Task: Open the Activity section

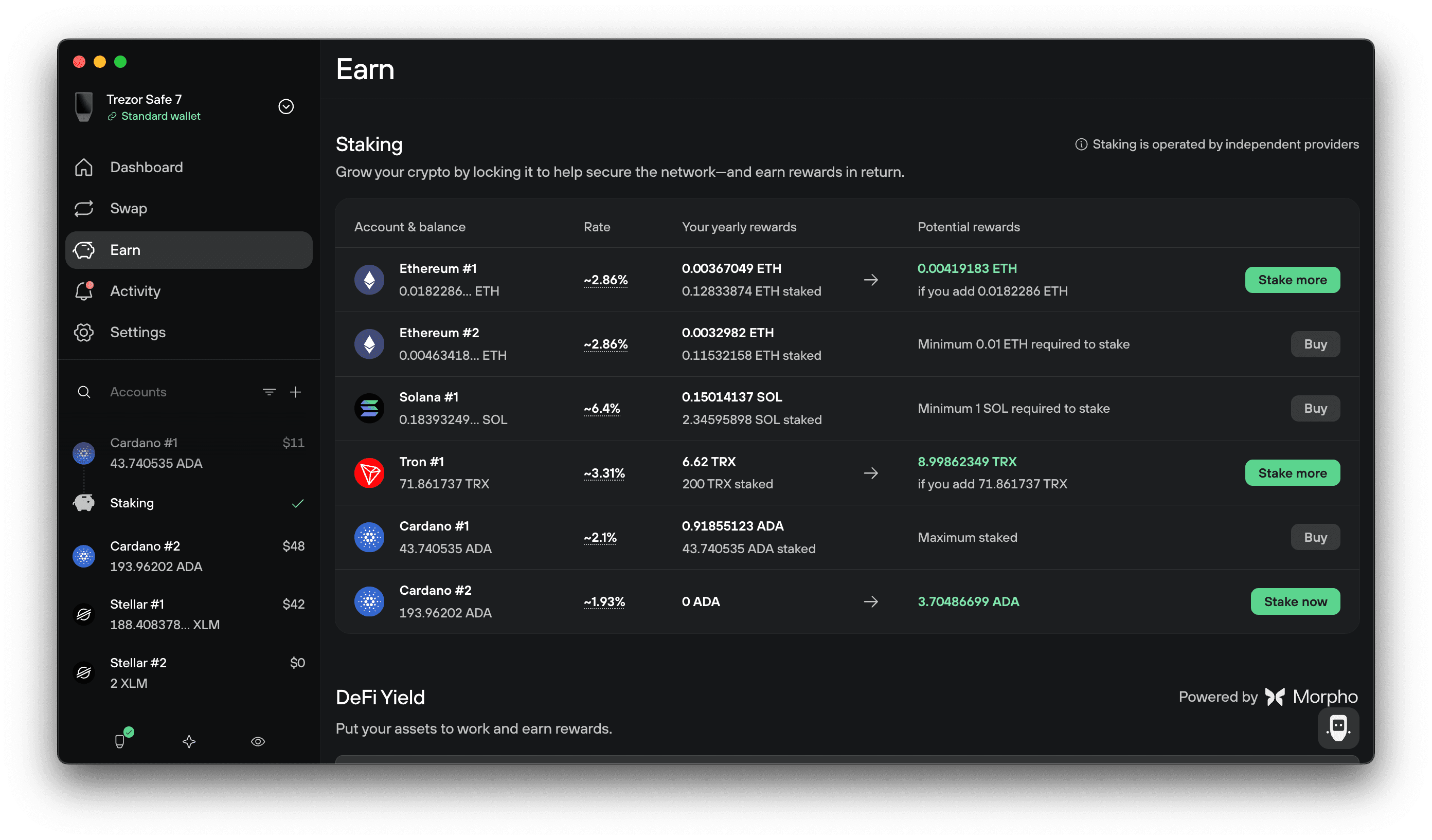Action: click(x=189, y=291)
